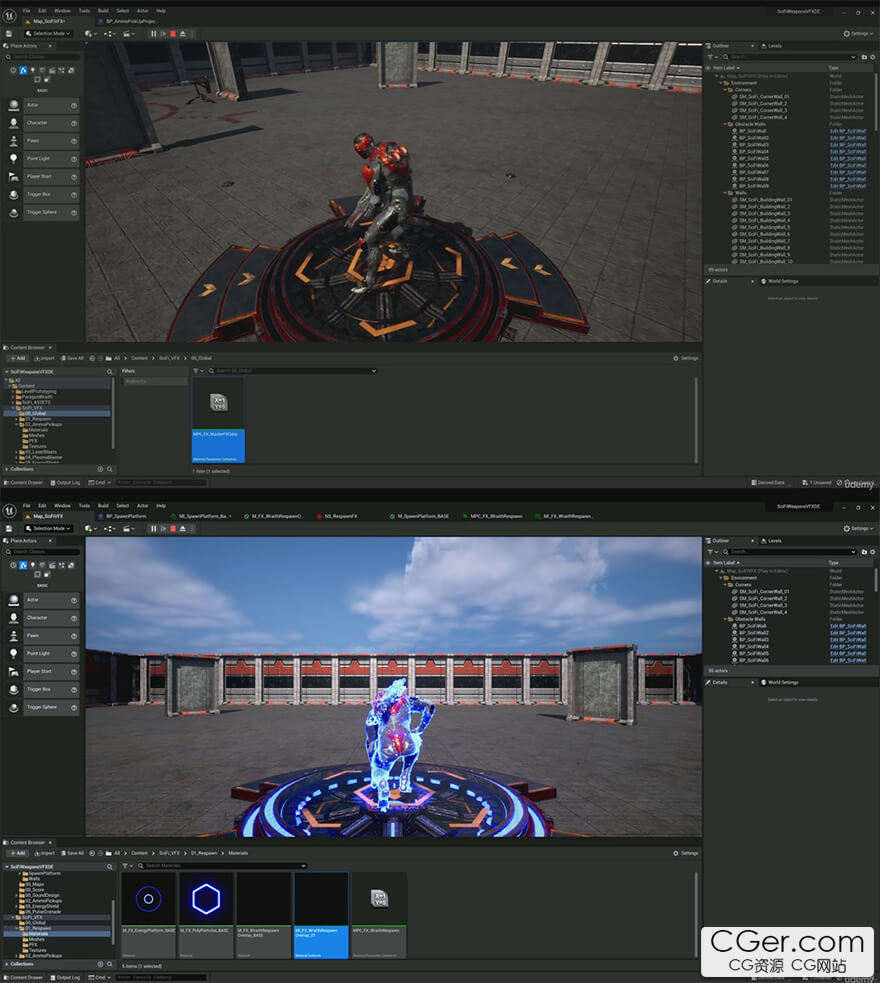This screenshot has width=880, height=983.
Task: Select the Lights category icon in top Place Actors
Action: click(x=33, y=70)
